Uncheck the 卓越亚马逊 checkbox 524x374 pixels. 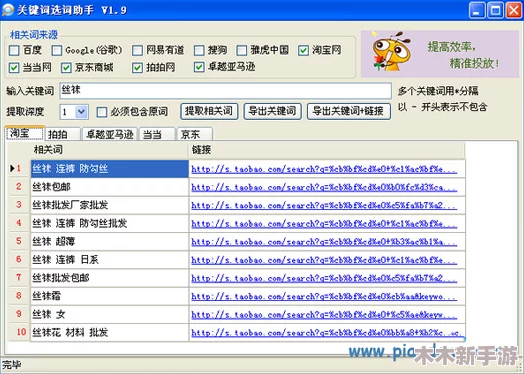[x=199, y=68]
